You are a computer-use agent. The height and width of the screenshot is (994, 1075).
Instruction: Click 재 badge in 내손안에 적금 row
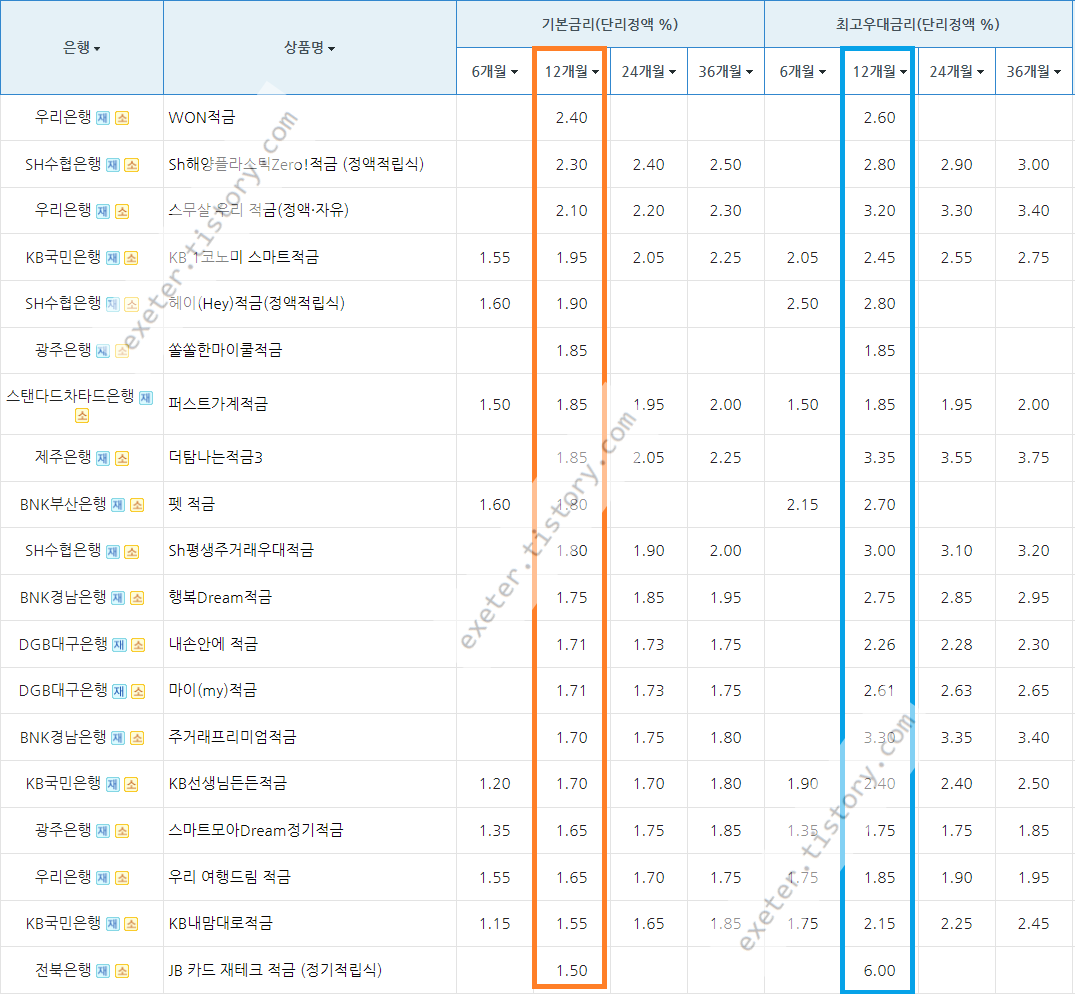119,645
